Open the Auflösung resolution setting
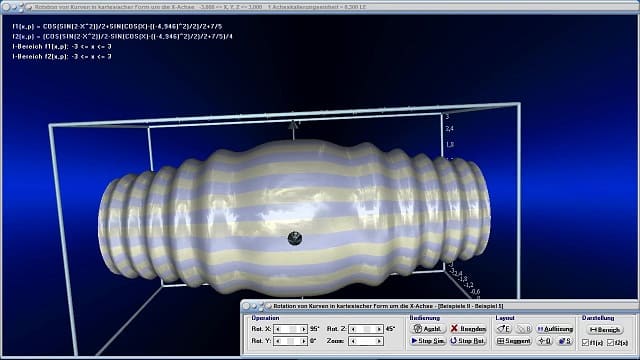The height and width of the screenshot is (360, 640). 555,329
